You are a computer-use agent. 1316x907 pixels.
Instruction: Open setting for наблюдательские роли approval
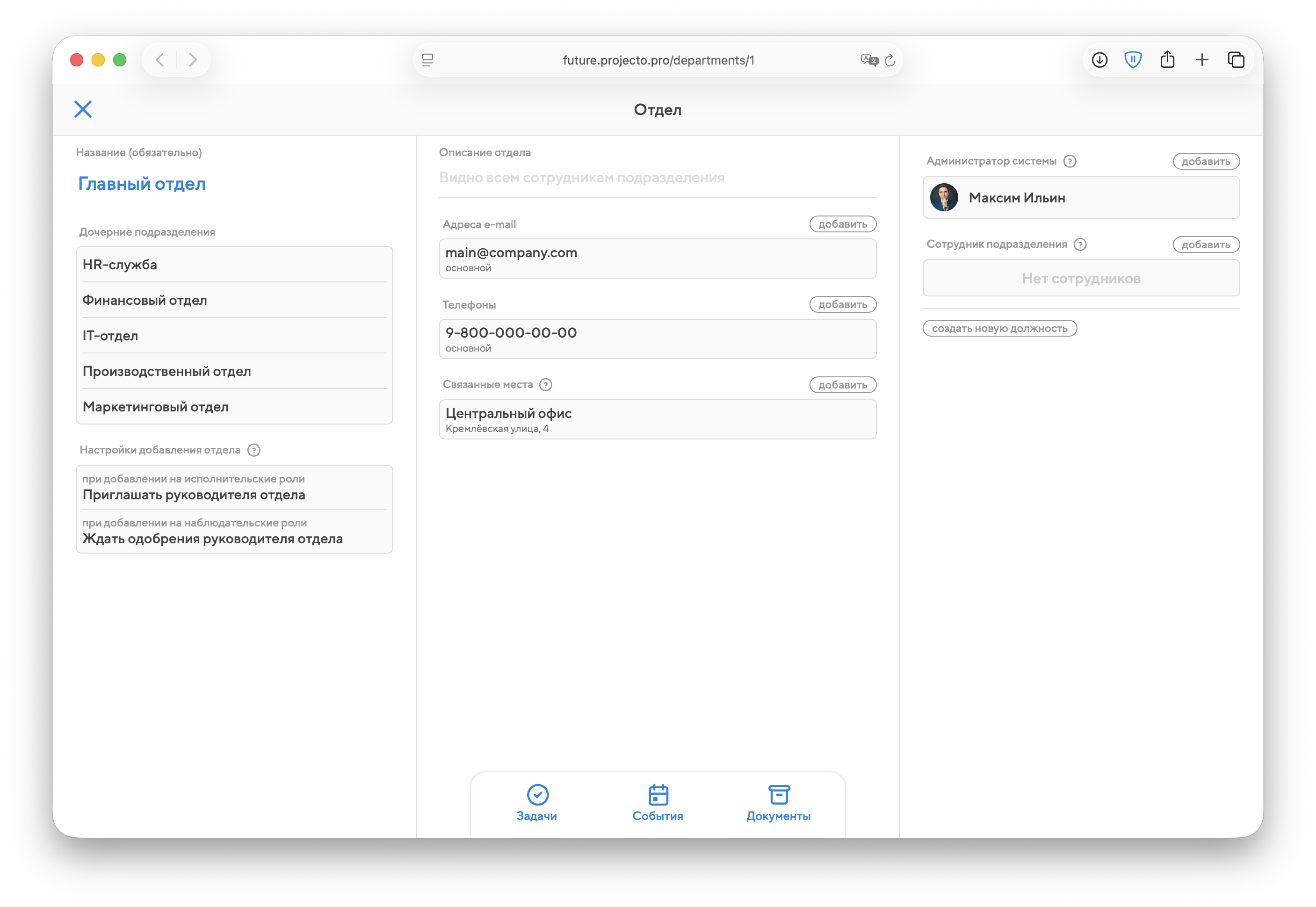point(234,532)
